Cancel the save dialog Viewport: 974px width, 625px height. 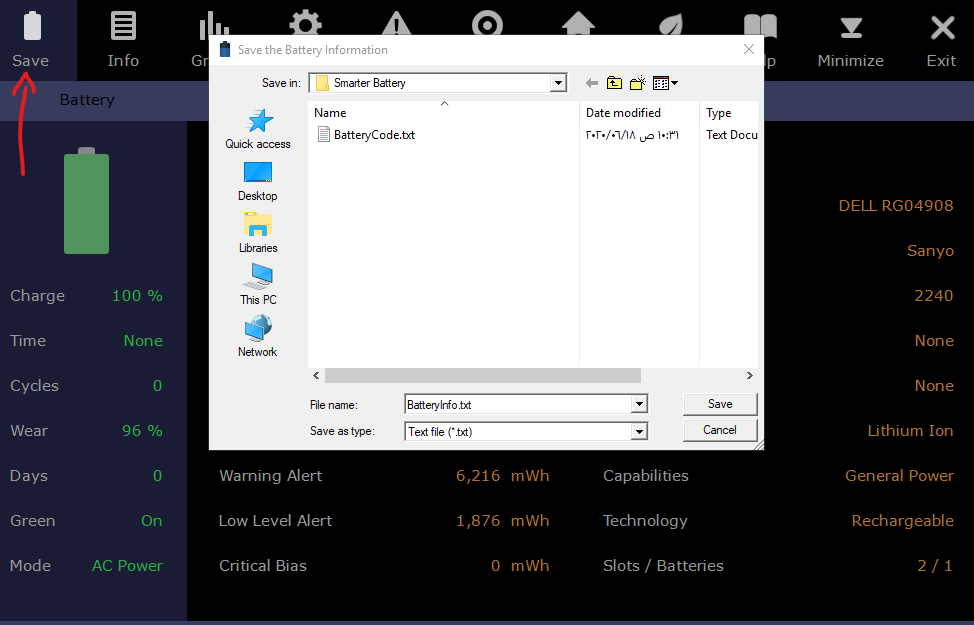[x=720, y=430]
